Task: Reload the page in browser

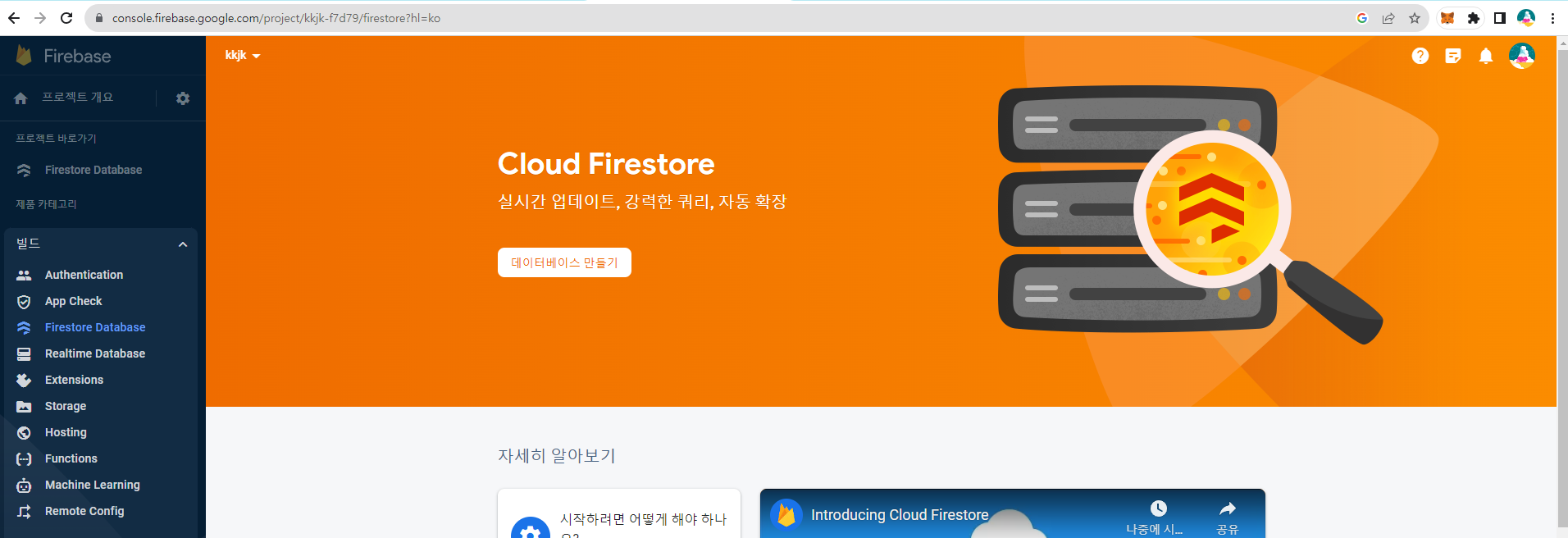Action: coord(66,18)
